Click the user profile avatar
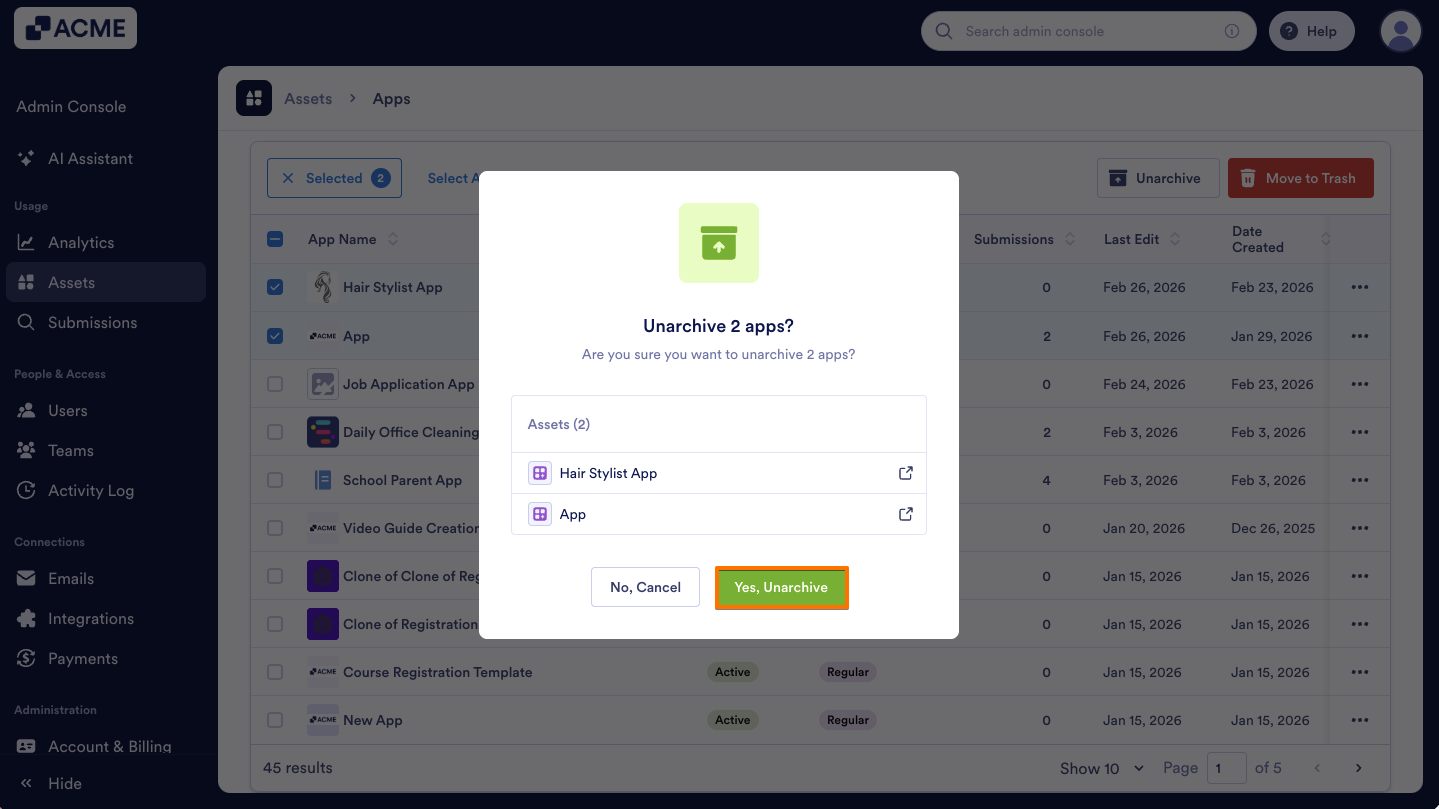This screenshot has height=809, width=1439. click(x=1401, y=31)
